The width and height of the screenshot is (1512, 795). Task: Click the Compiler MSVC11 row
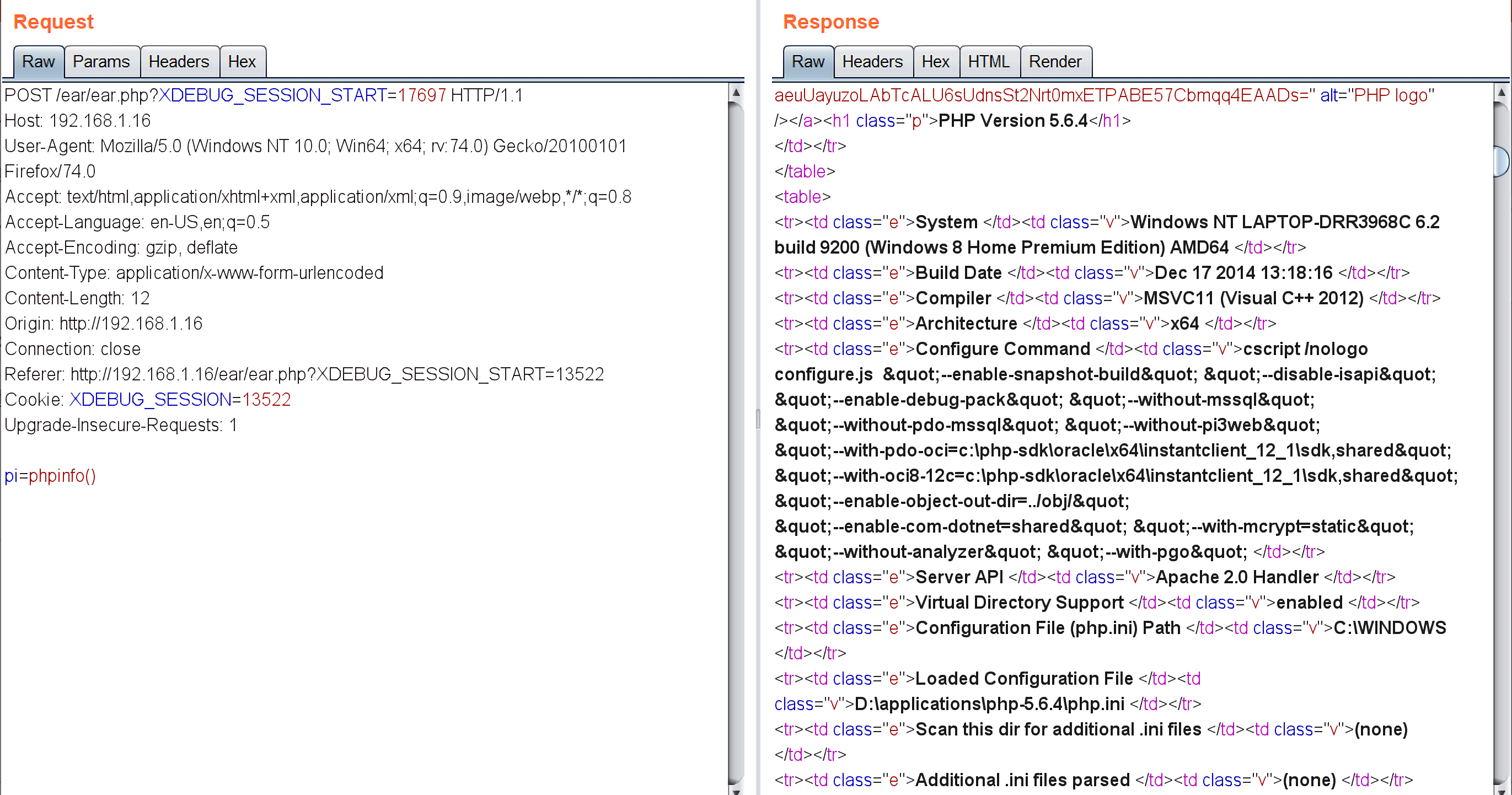(1107, 298)
